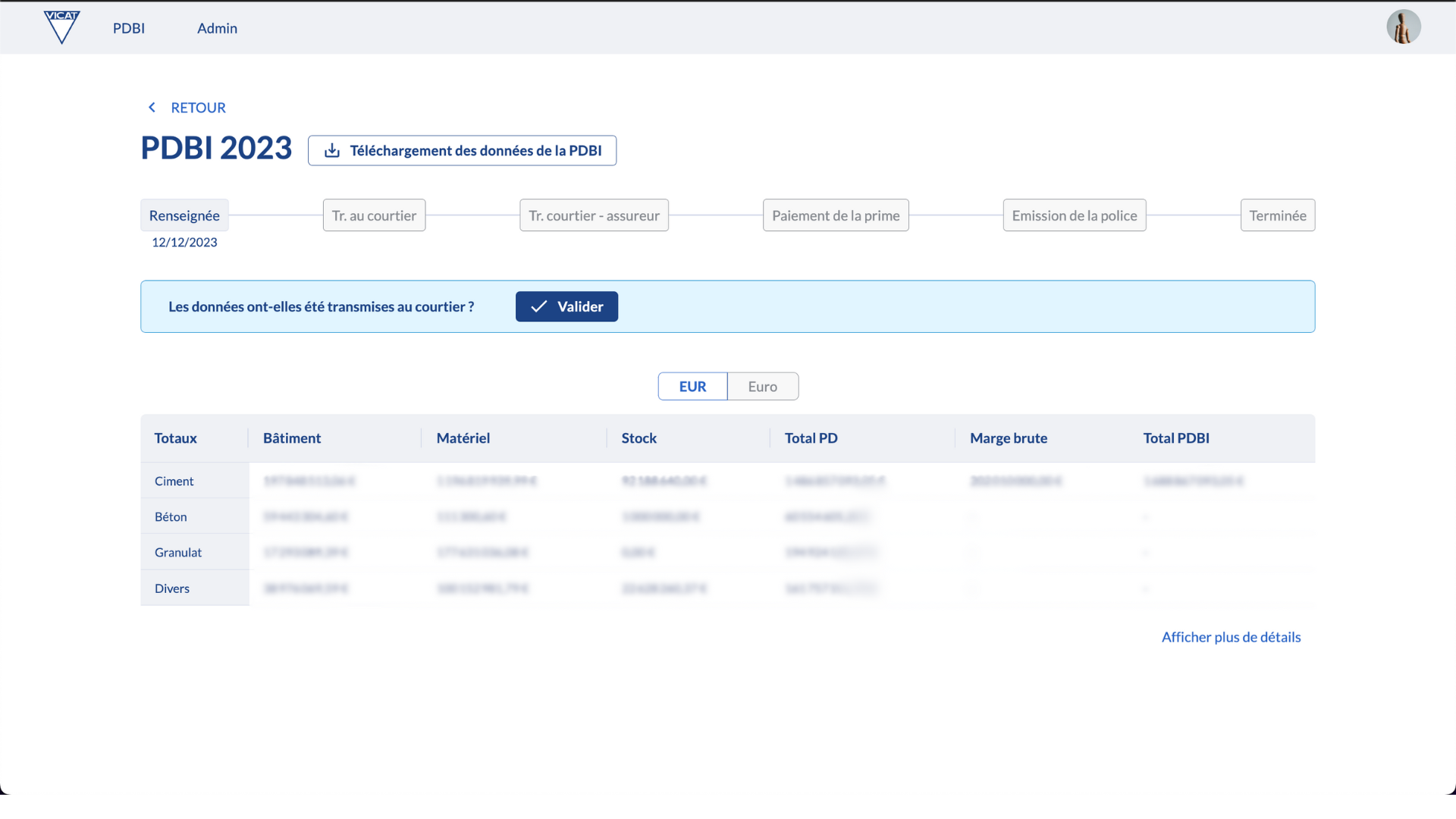The width and height of the screenshot is (1456, 819).
Task: Switch to the Euro currency option
Action: pyautogui.click(x=762, y=387)
